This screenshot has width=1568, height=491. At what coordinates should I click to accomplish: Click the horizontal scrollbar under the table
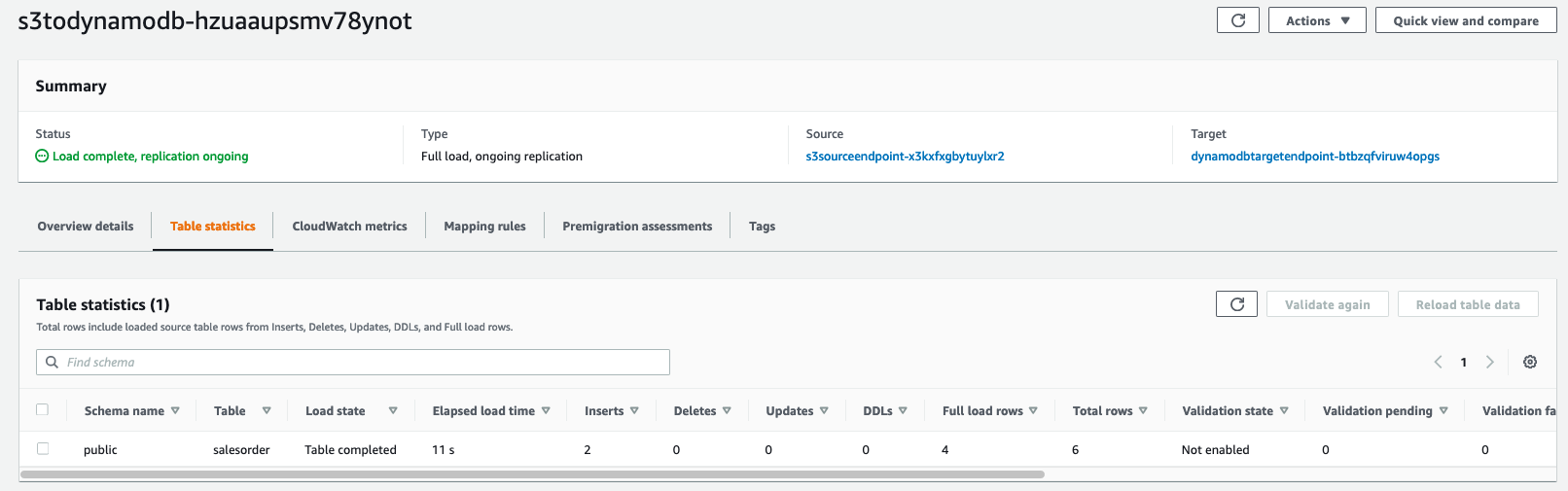pos(531,474)
